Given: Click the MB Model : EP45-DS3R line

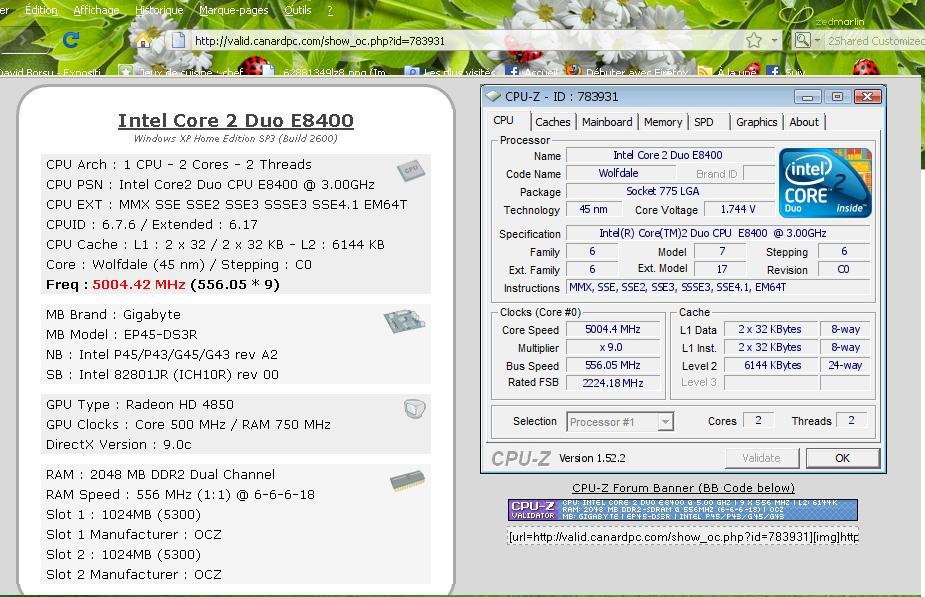Looking at the screenshot, I should (x=122, y=334).
